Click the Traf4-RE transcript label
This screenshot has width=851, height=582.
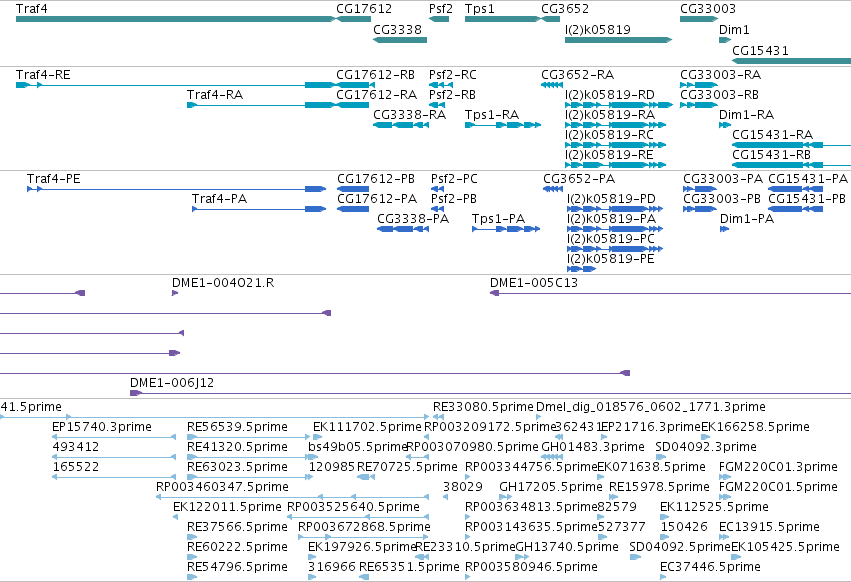coord(43,74)
